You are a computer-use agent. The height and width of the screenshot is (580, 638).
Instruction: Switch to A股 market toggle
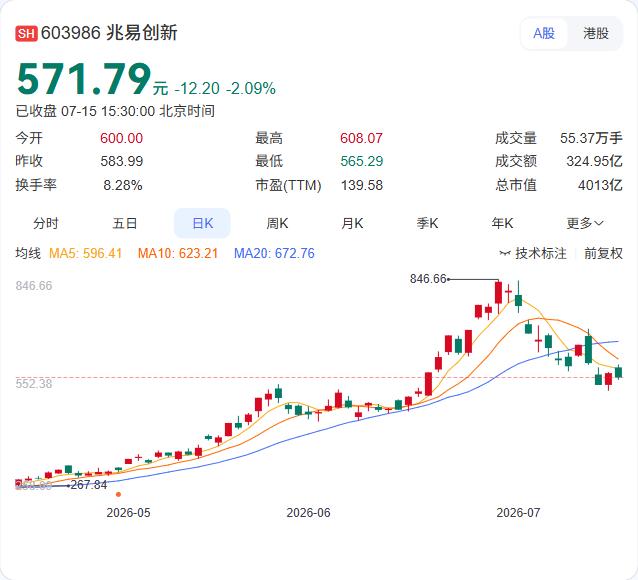544,33
